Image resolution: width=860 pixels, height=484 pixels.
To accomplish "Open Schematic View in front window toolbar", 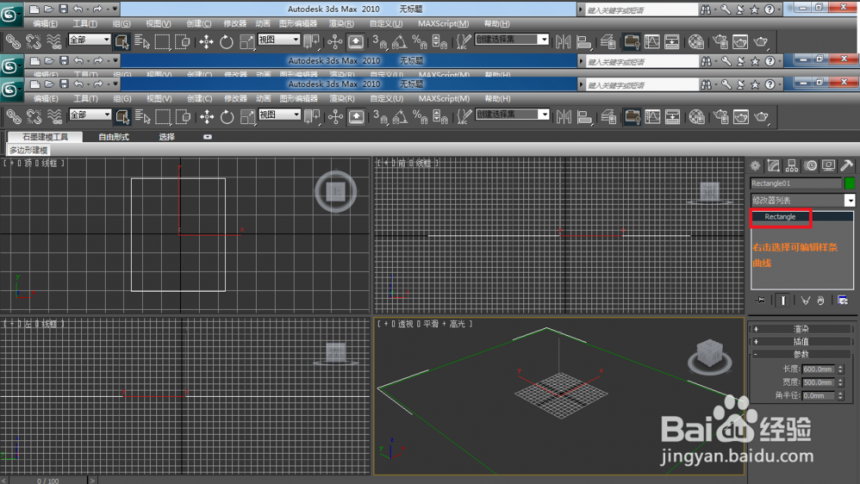I will 672,117.
